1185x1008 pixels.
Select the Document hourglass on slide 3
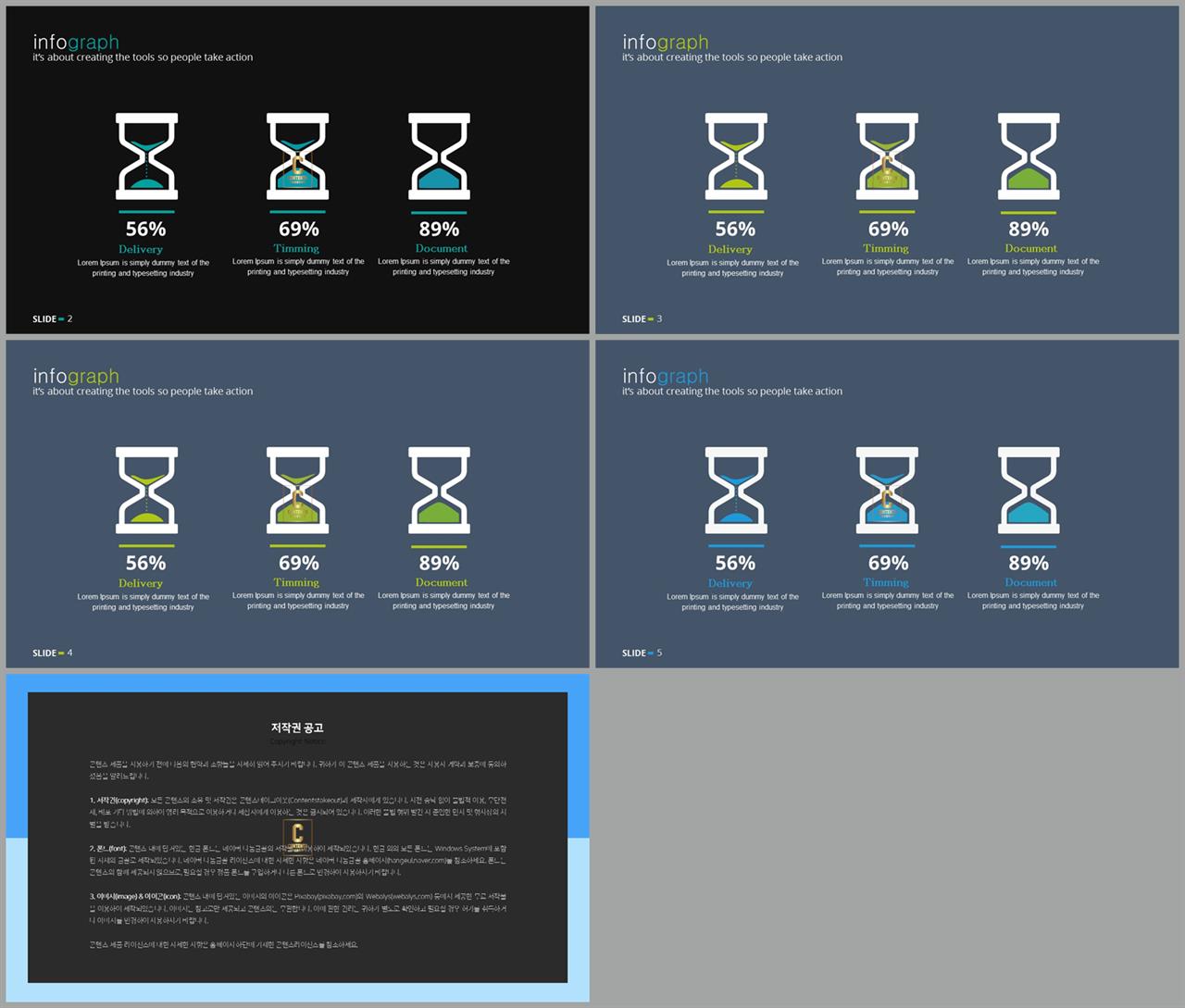(1029, 156)
